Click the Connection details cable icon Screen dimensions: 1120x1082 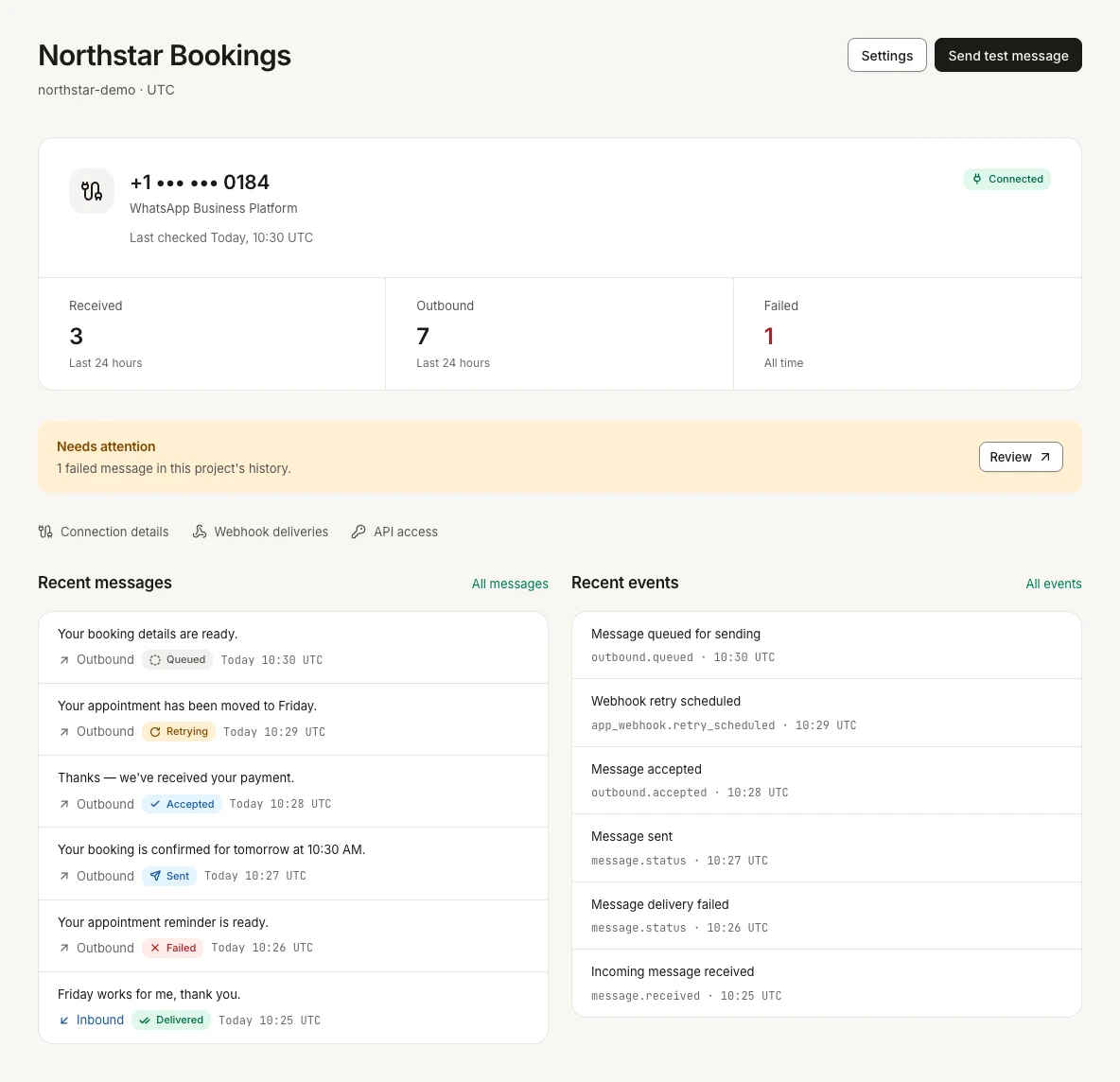pyautogui.click(x=45, y=532)
